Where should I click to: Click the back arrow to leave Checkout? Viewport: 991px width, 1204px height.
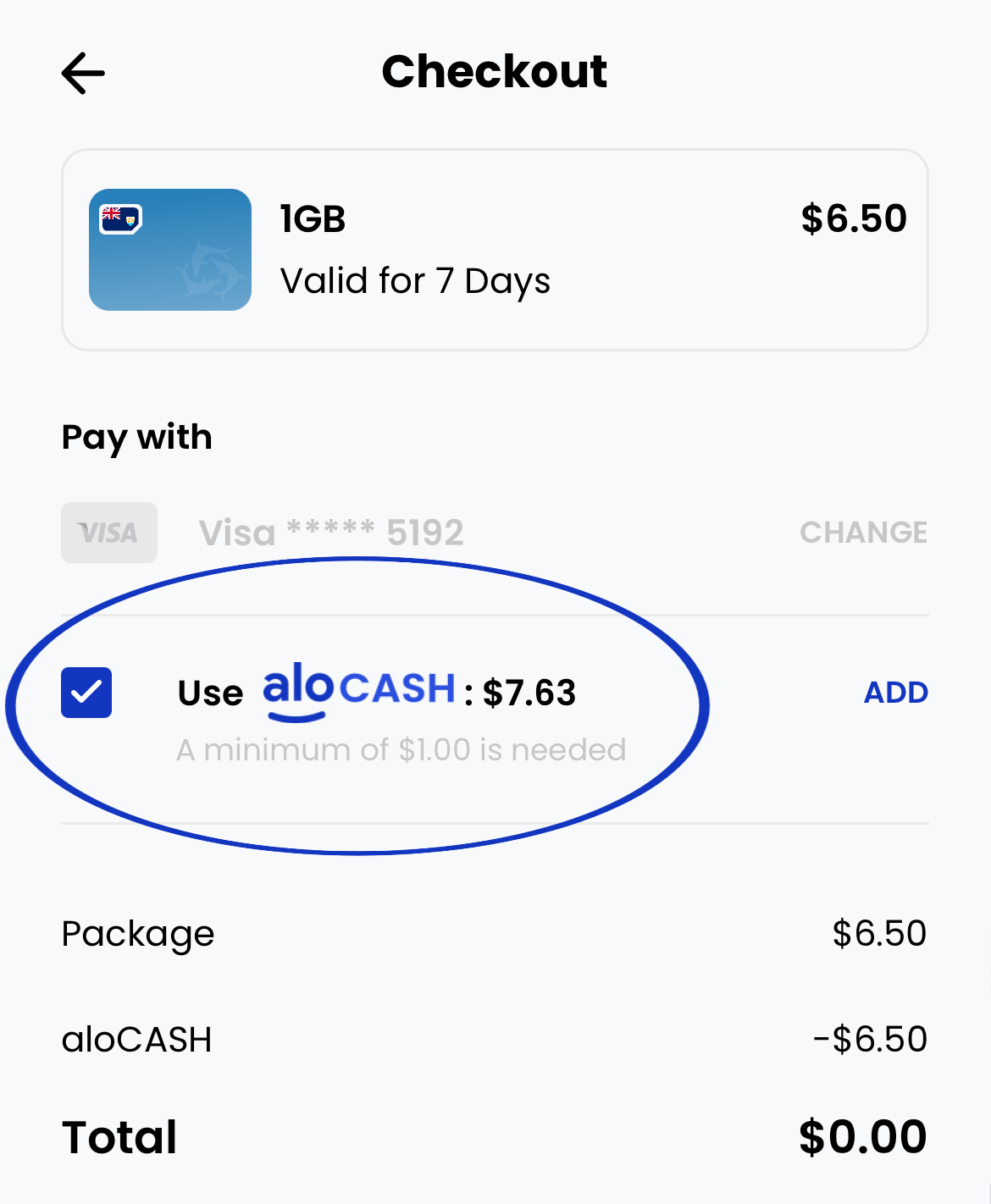click(82, 73)
